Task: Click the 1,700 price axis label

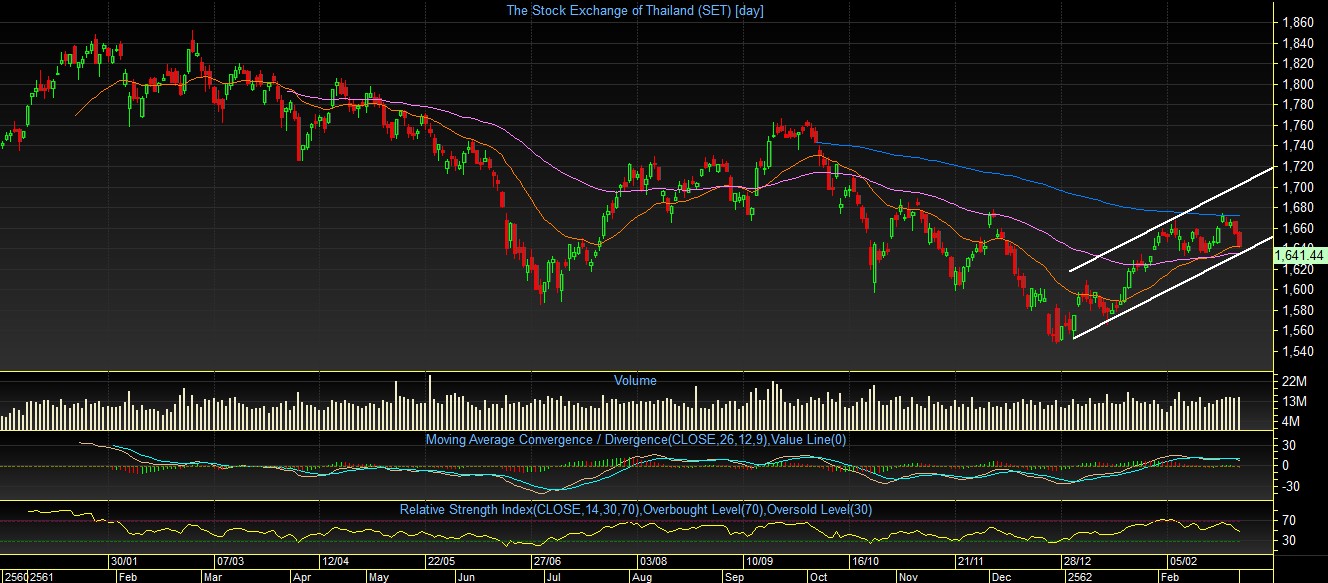Action: click(x=1297, y=187)
